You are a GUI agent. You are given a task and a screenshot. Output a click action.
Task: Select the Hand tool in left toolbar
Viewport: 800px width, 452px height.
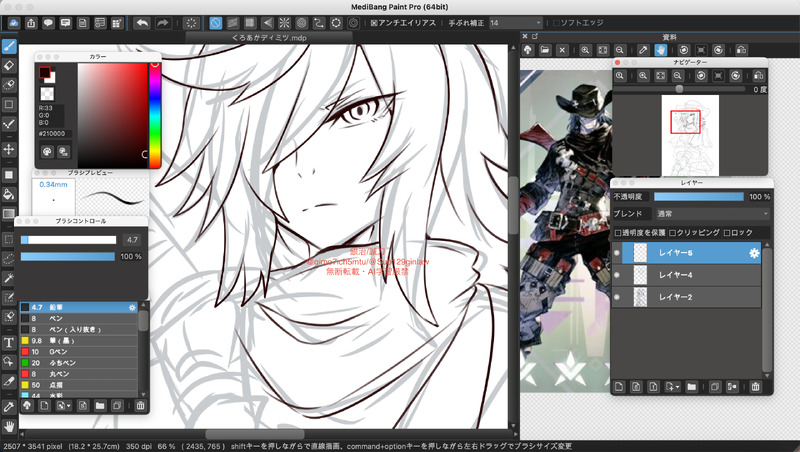(9, 425)
